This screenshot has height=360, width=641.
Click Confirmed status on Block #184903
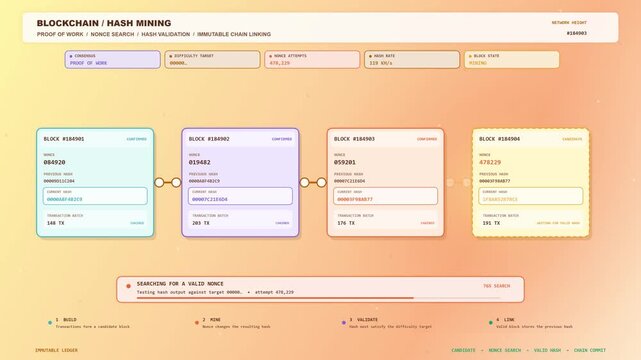point(427,139)
